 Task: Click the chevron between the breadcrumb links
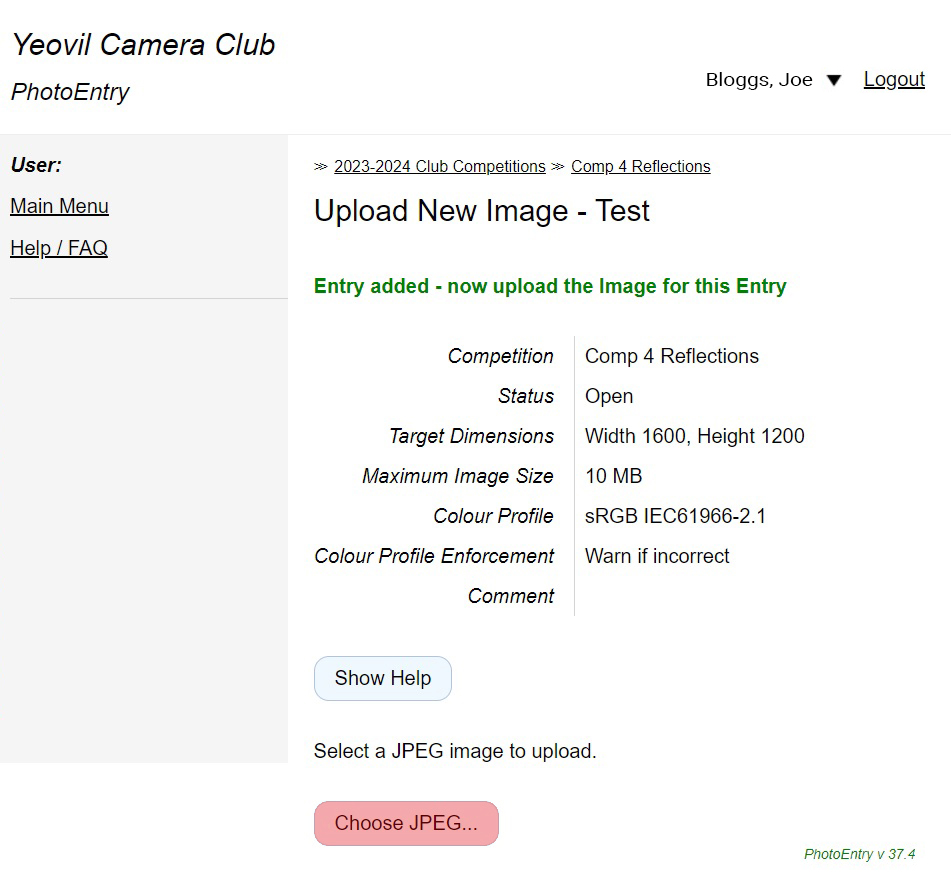pyautogui.click(x=558, y=167)
